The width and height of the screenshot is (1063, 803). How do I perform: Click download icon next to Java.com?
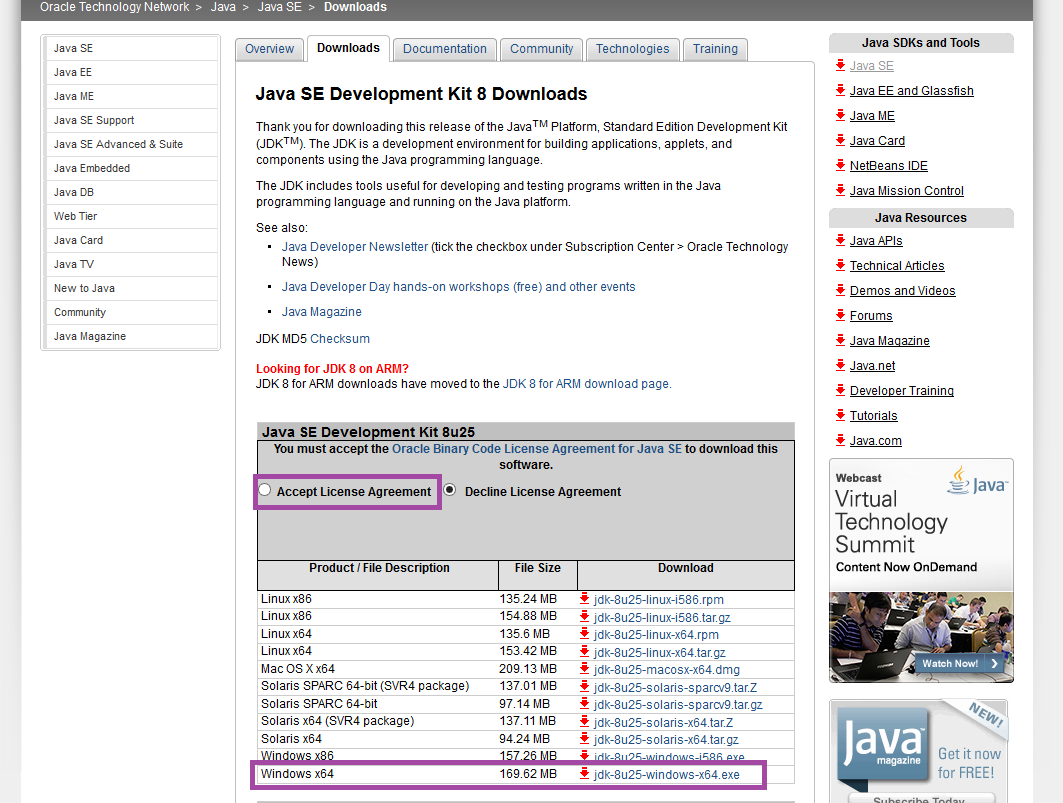point(837,441)
